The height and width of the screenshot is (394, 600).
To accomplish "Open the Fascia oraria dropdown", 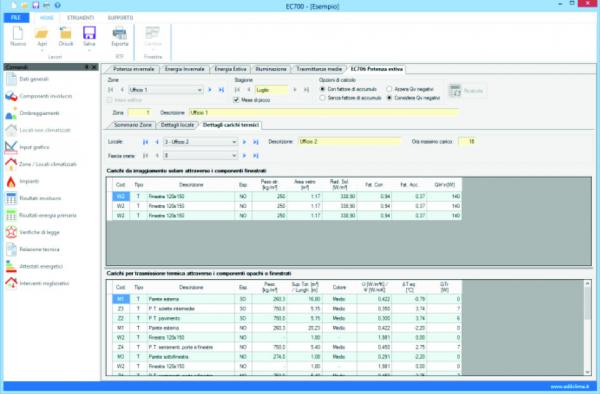I will tap(200, 156).
